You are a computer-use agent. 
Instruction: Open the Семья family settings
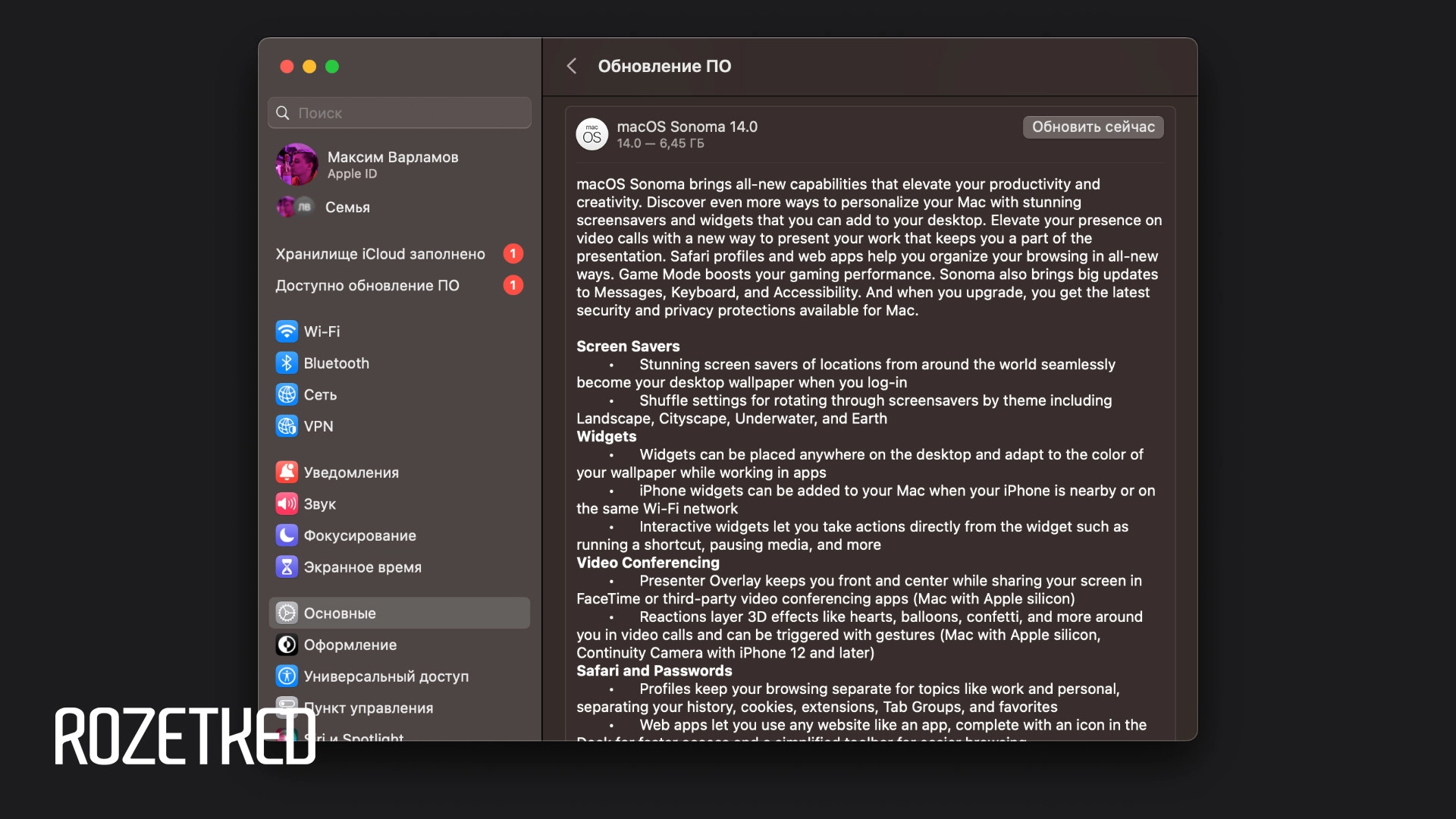point(346,206)
